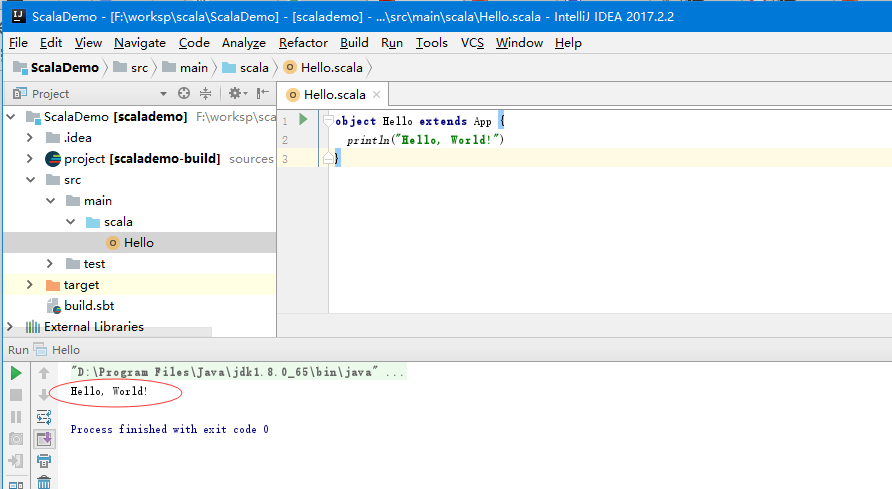Open the Refactor menu
The image size is (892, 489).
[x=303, y=43]
